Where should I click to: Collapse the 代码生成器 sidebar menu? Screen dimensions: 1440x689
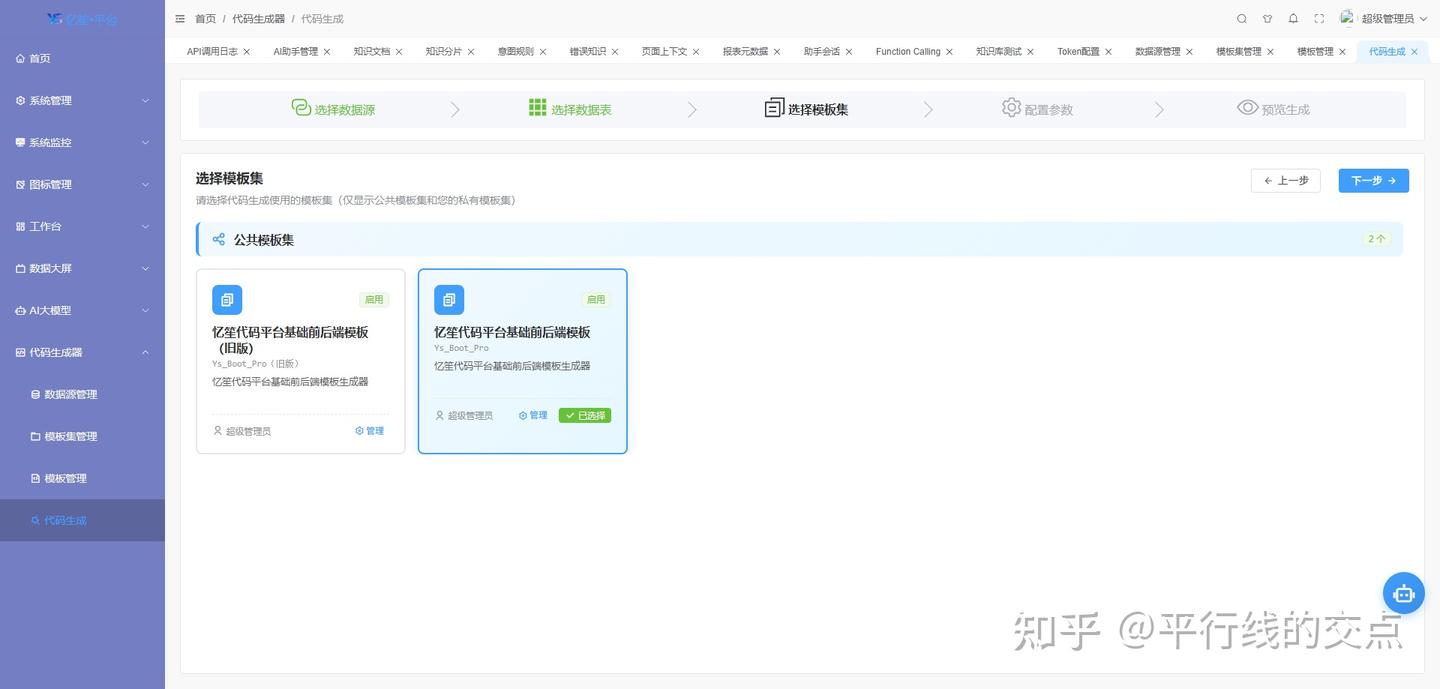(82, 353)
